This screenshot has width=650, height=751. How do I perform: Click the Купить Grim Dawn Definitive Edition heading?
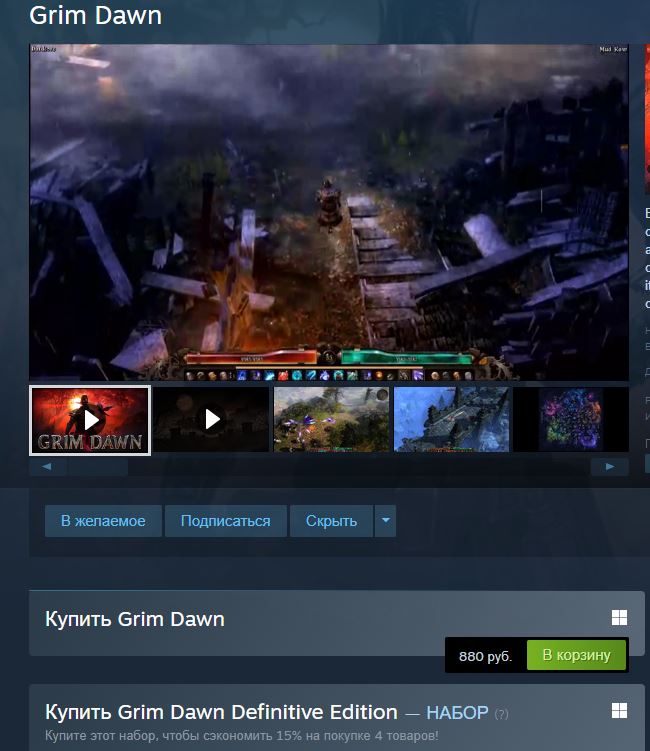click(x=221, y=712)
